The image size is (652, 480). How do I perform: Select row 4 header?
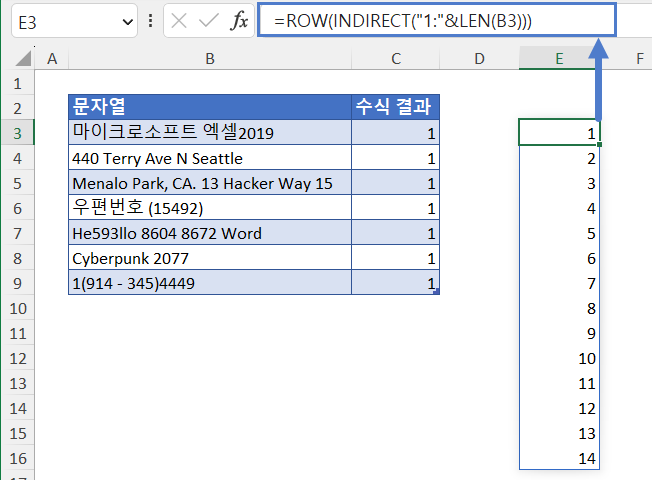coord(17,158)
